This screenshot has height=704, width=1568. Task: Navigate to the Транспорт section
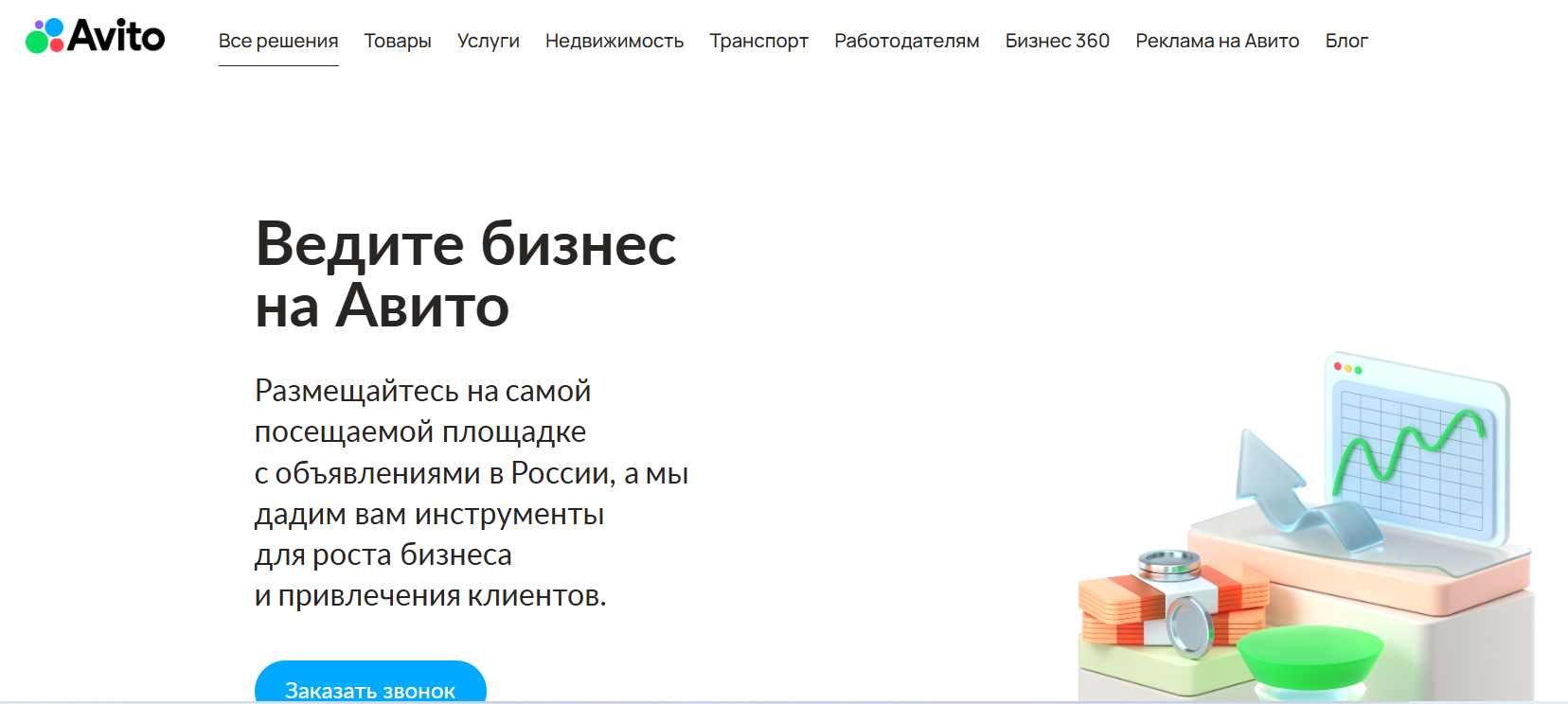pos(759,41)
